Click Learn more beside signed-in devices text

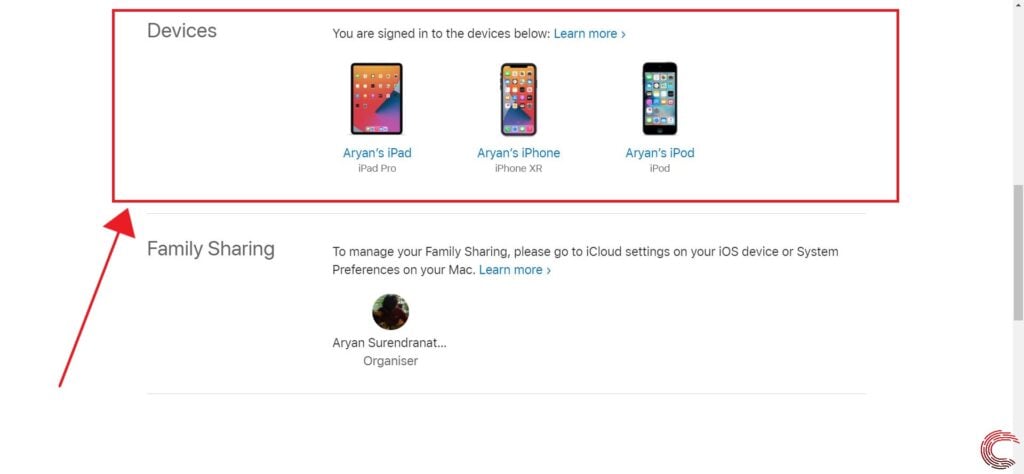[x=585, y=33]
